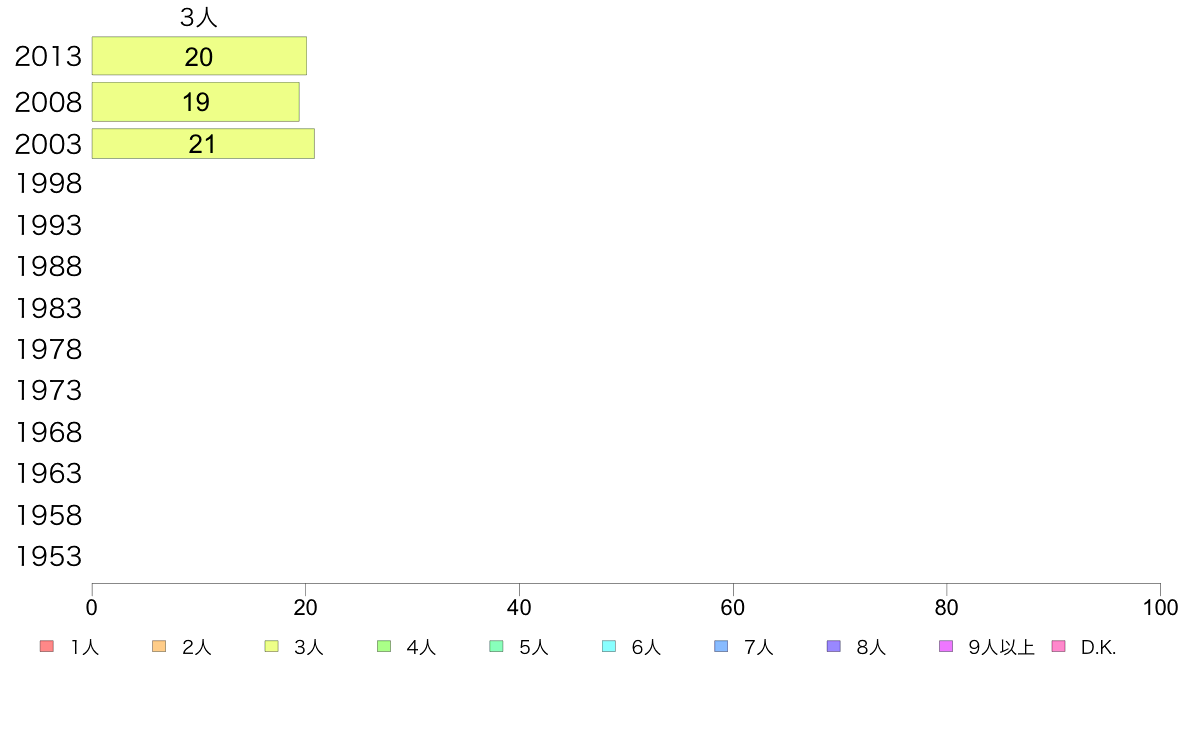The width and height of the screenshot is (1188, 736).
Task: Click the D.K. legend text label
Action: click(1098, 647)
